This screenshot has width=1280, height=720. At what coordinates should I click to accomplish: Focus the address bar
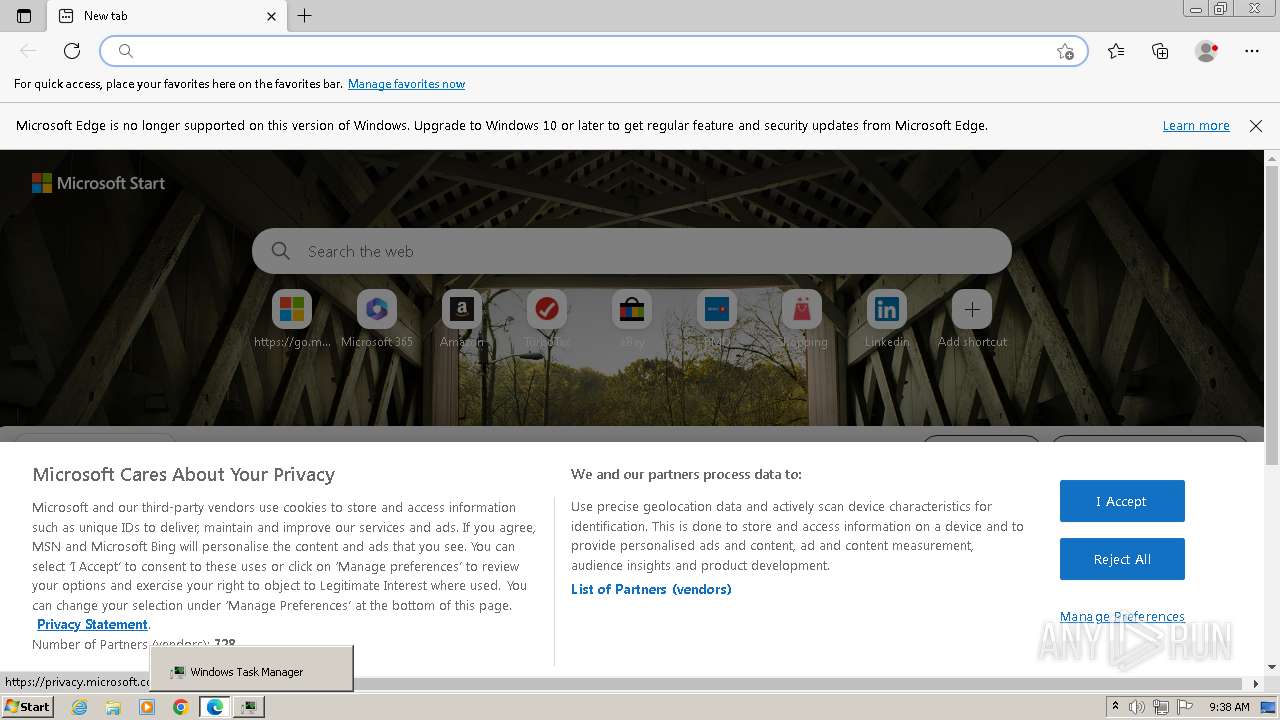click(594, 51)
